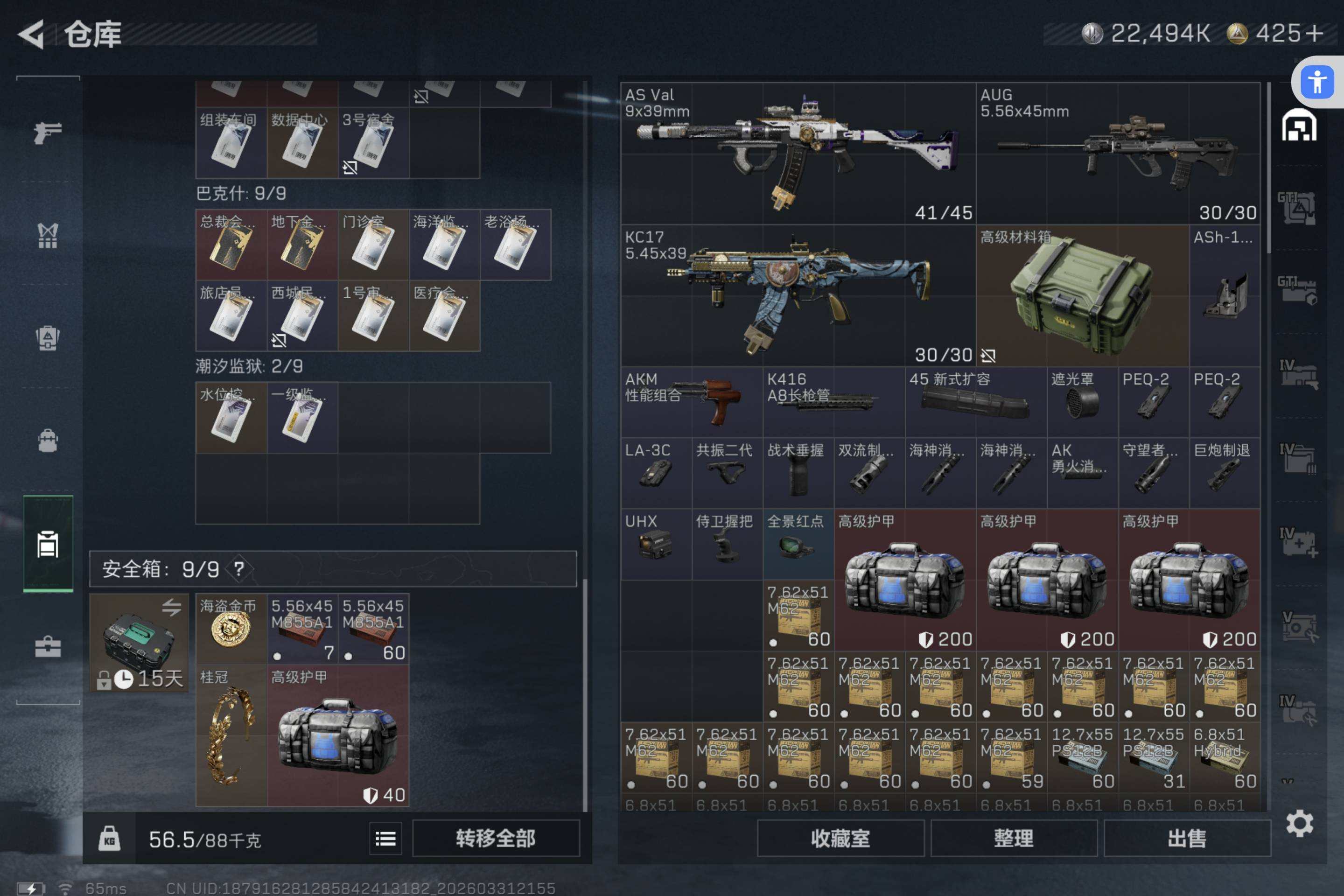Click the weight KG lock icon

[109, 840]
